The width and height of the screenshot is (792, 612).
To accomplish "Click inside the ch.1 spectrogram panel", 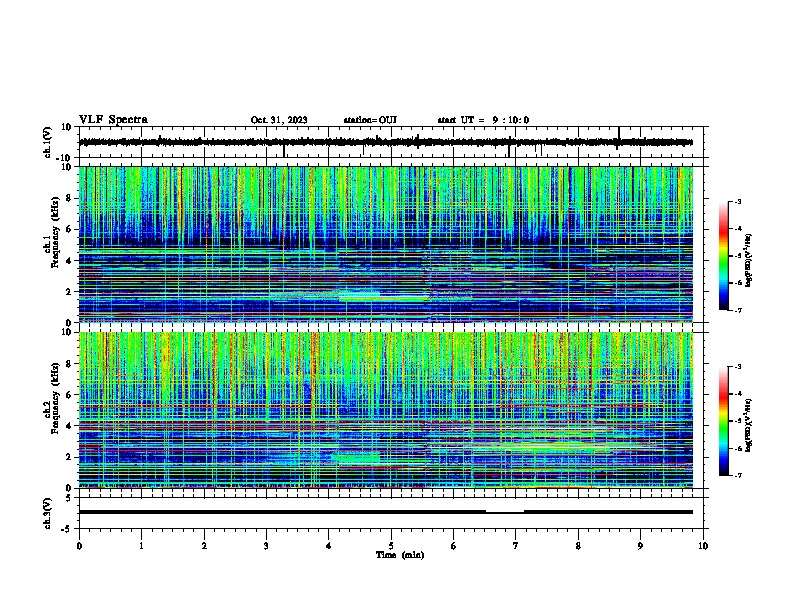I will [x=386, y=244].
